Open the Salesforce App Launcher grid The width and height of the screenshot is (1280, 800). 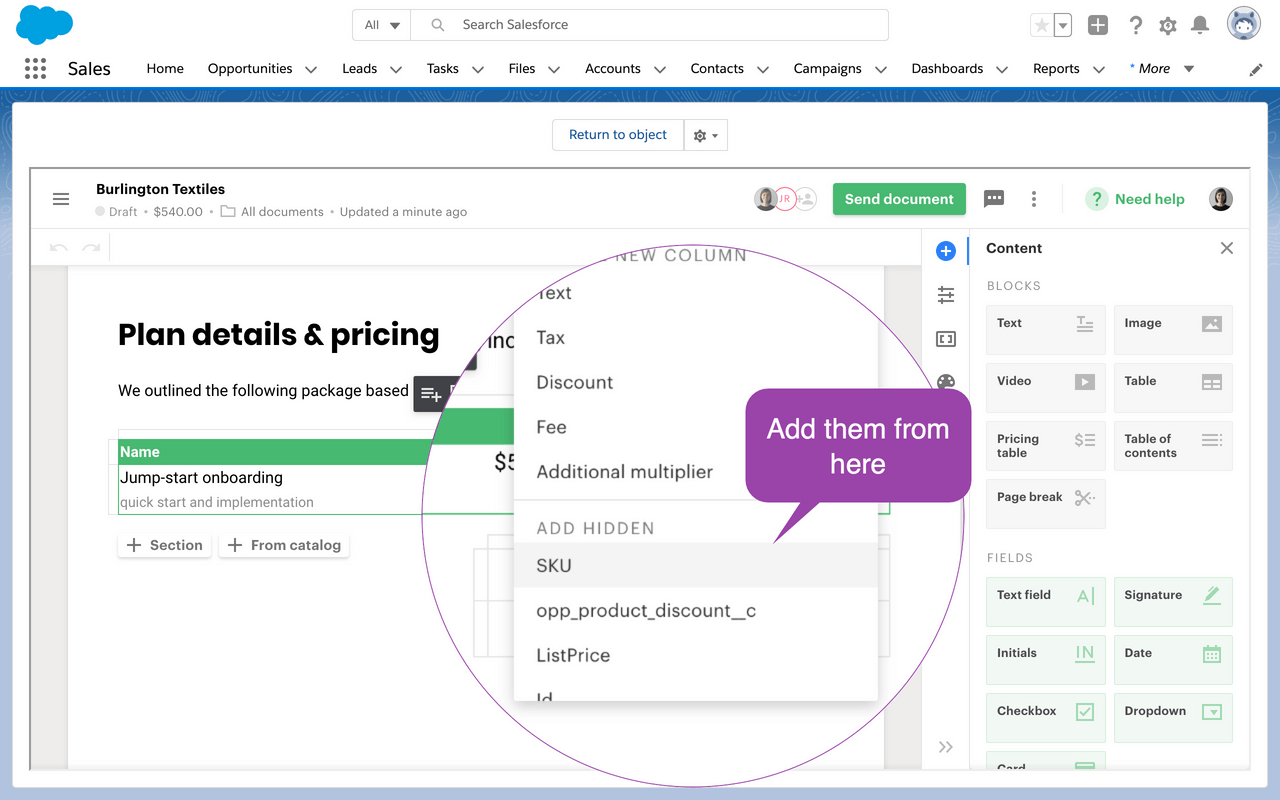coord(35,68)
